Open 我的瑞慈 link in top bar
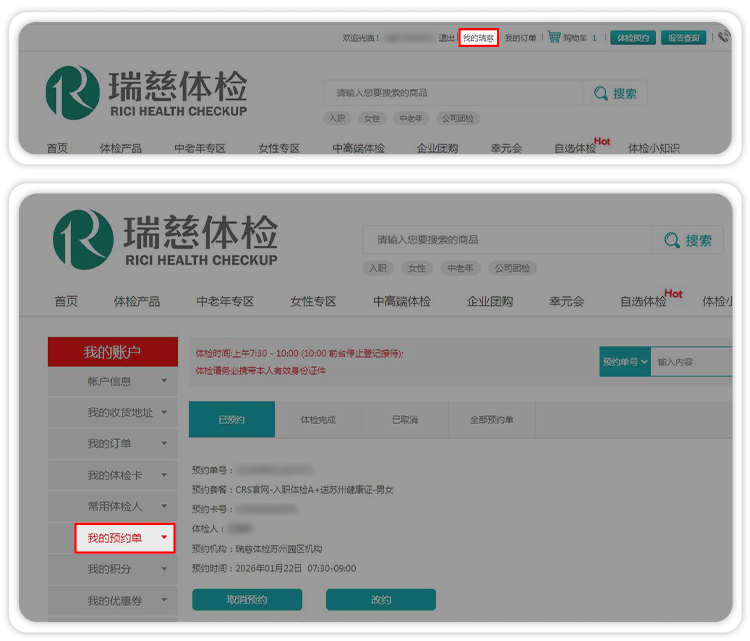The image size is (750, 641). click(x=478, y=38)
